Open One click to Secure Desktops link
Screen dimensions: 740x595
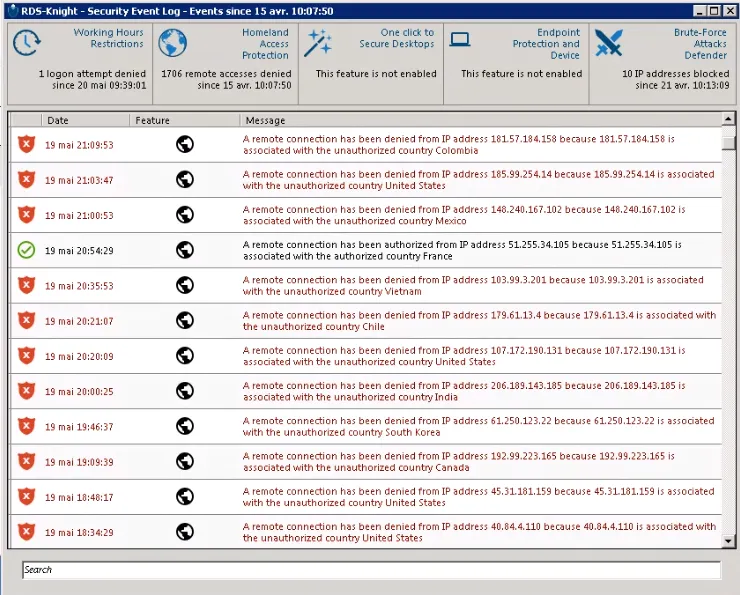pos(396,38)
